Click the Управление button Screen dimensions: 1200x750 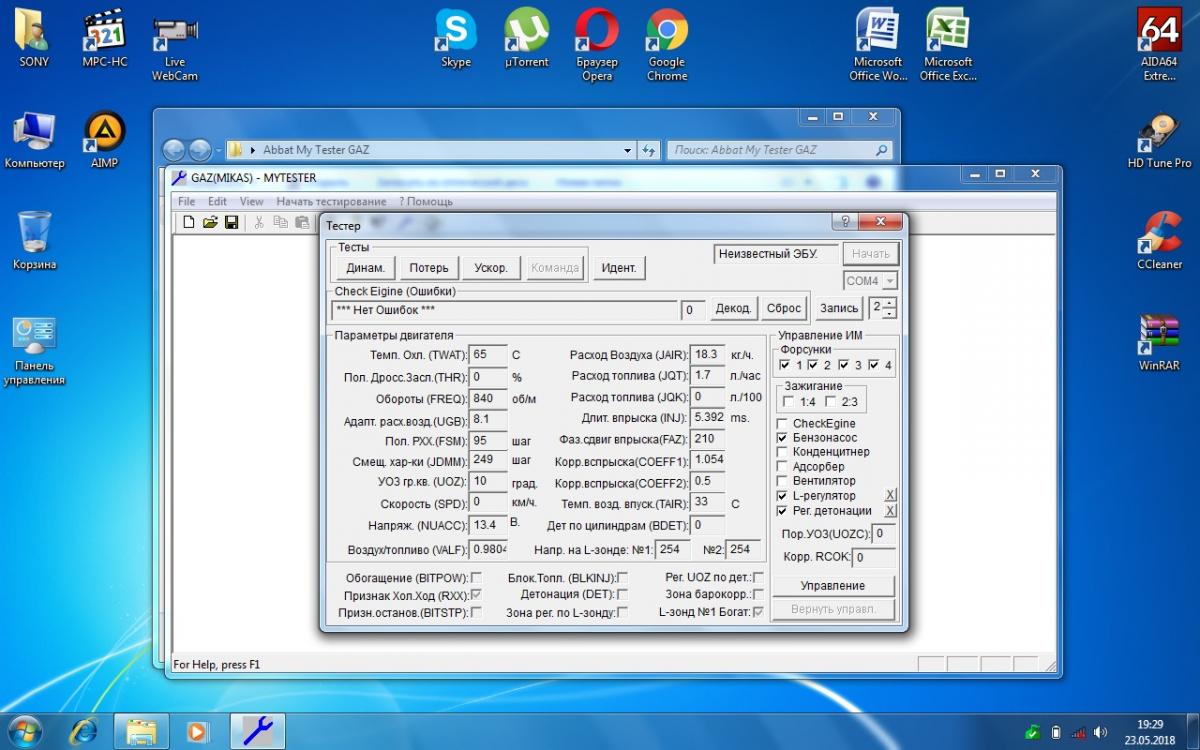(x=833, y=586)
